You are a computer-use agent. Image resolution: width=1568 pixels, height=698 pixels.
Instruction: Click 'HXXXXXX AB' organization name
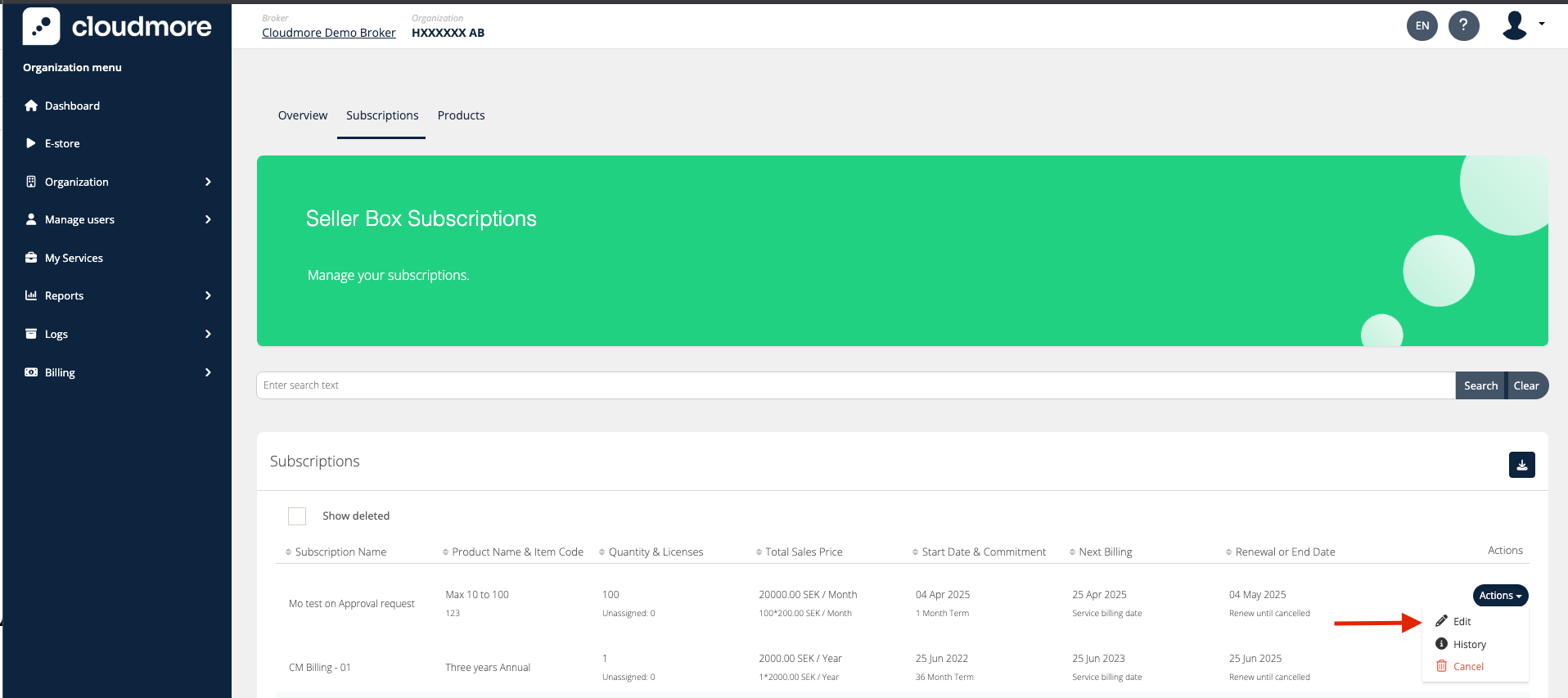pyautogui.click(x=448, y=33)
